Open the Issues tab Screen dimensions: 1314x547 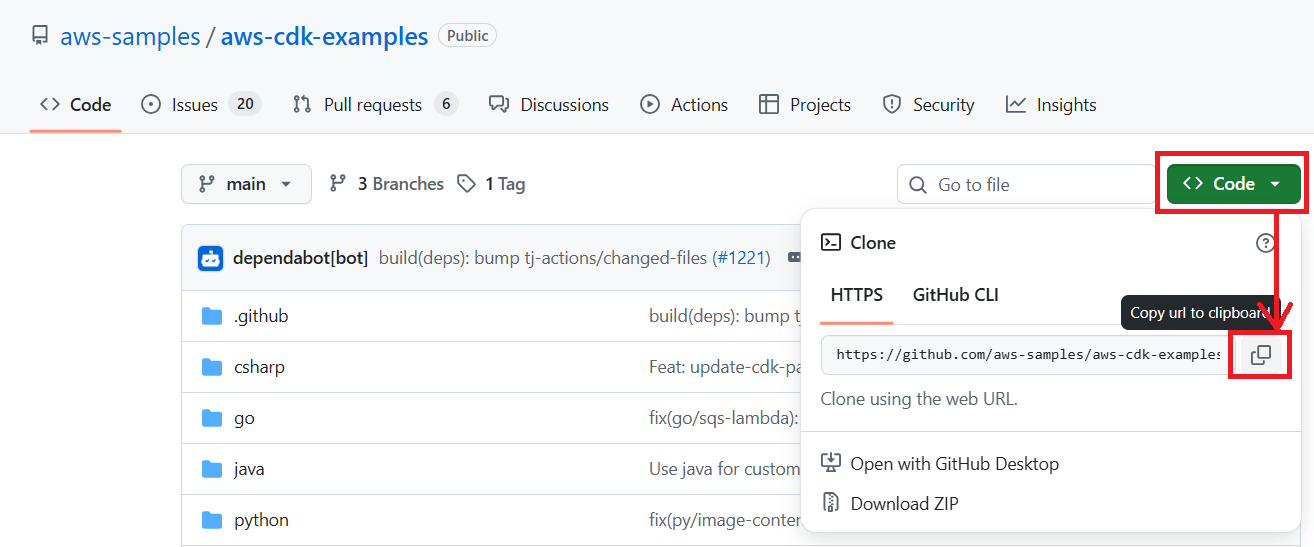pos(200,105)
